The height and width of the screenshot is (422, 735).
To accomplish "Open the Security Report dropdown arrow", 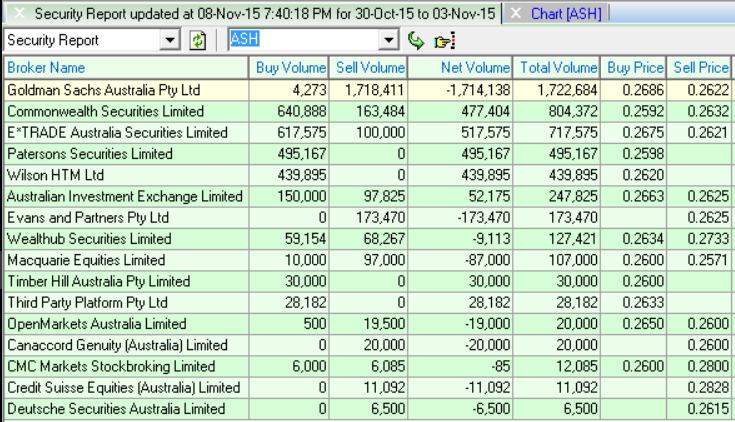I will coord(170,40).
